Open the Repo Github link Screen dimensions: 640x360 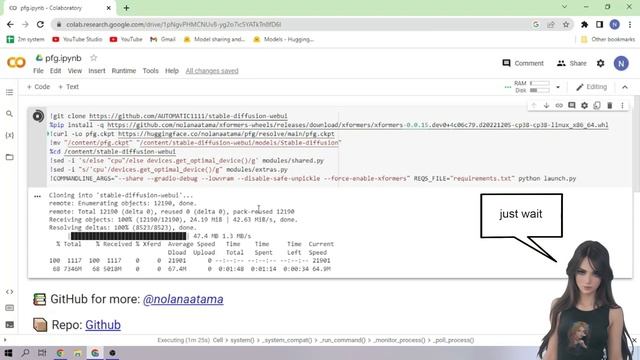click(x=103, y=325)
